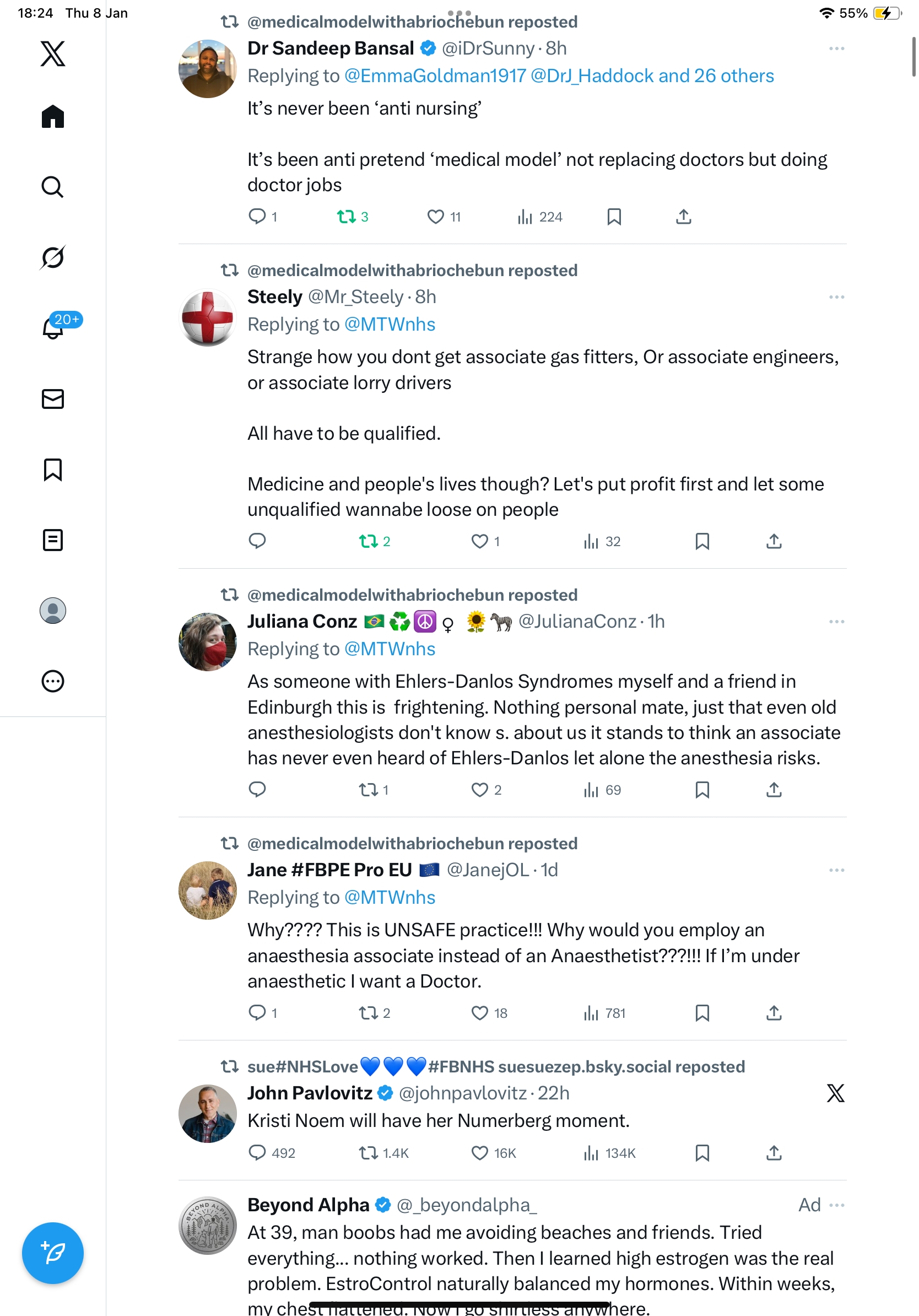Open Lists icon in sidebar
The width and height of the screenshot is (919, 1316).
(53, 540)
